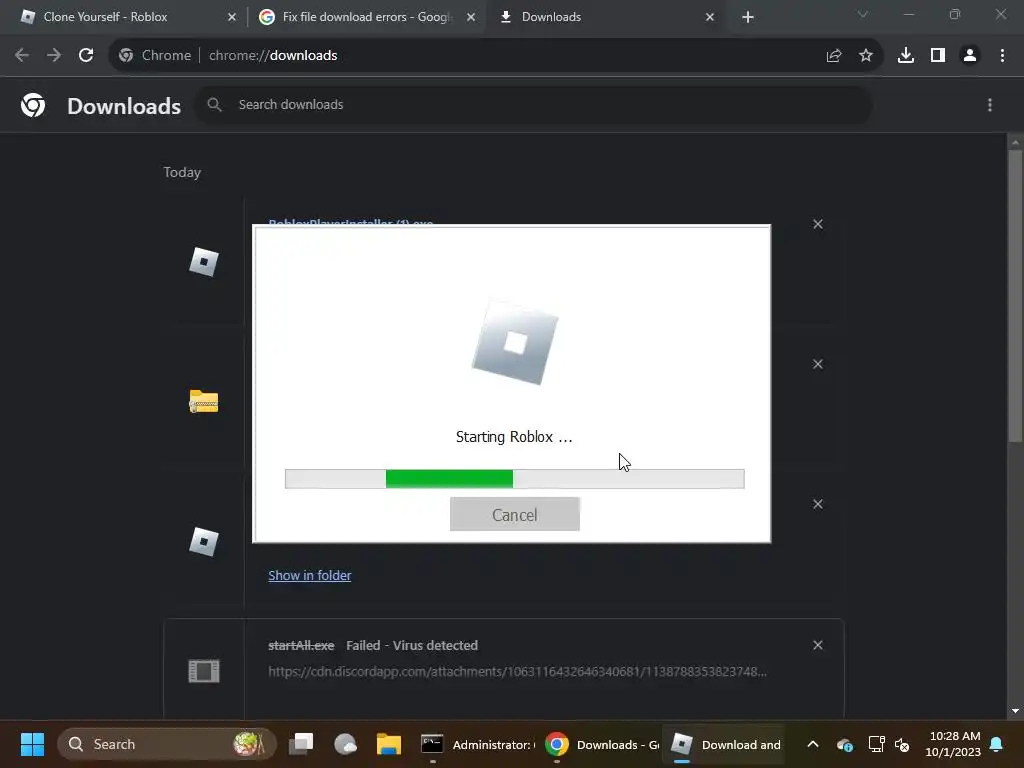Open the Chrome downloads toolbar icon
Screen dimensions: 1024x768
click(906, 56)
